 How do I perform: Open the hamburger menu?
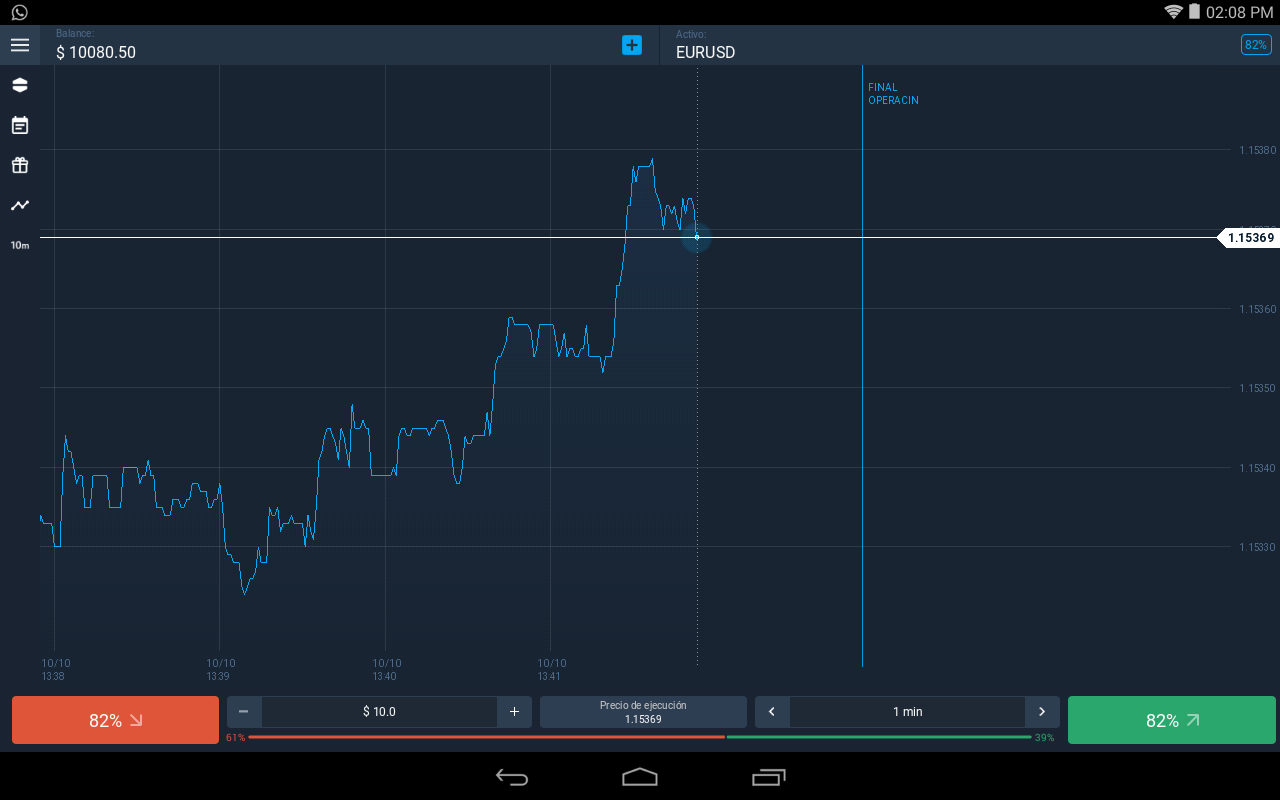pyautogui.click(x=20, y=45)
